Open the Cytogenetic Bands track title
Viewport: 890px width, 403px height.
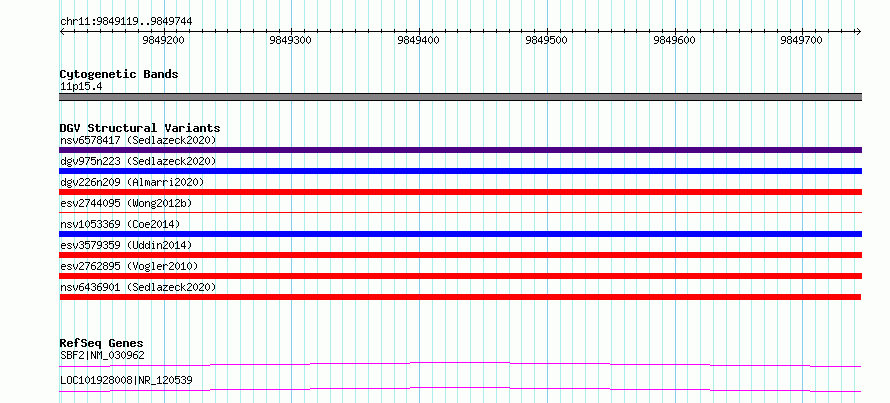pyautogui.click(x=119, y=74)
